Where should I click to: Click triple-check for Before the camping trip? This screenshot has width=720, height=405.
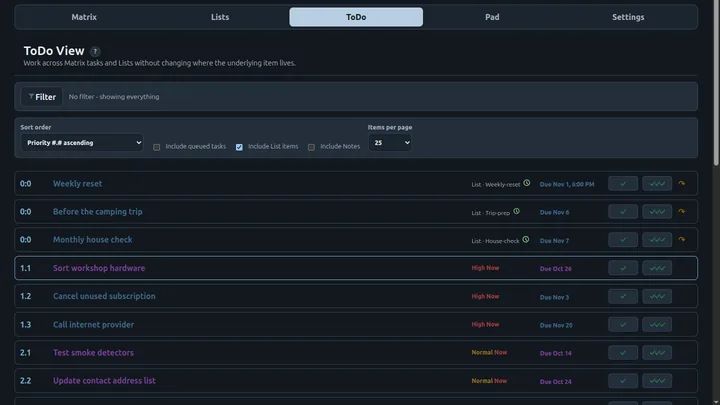pos(657,212)
